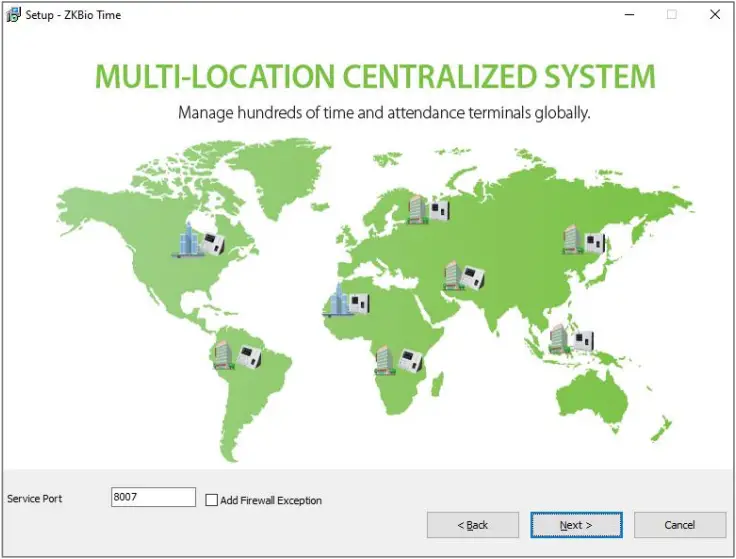Cancel the ZKBio Time setup
This screenshot has width=736, height=559.
[x=679, y=525]
